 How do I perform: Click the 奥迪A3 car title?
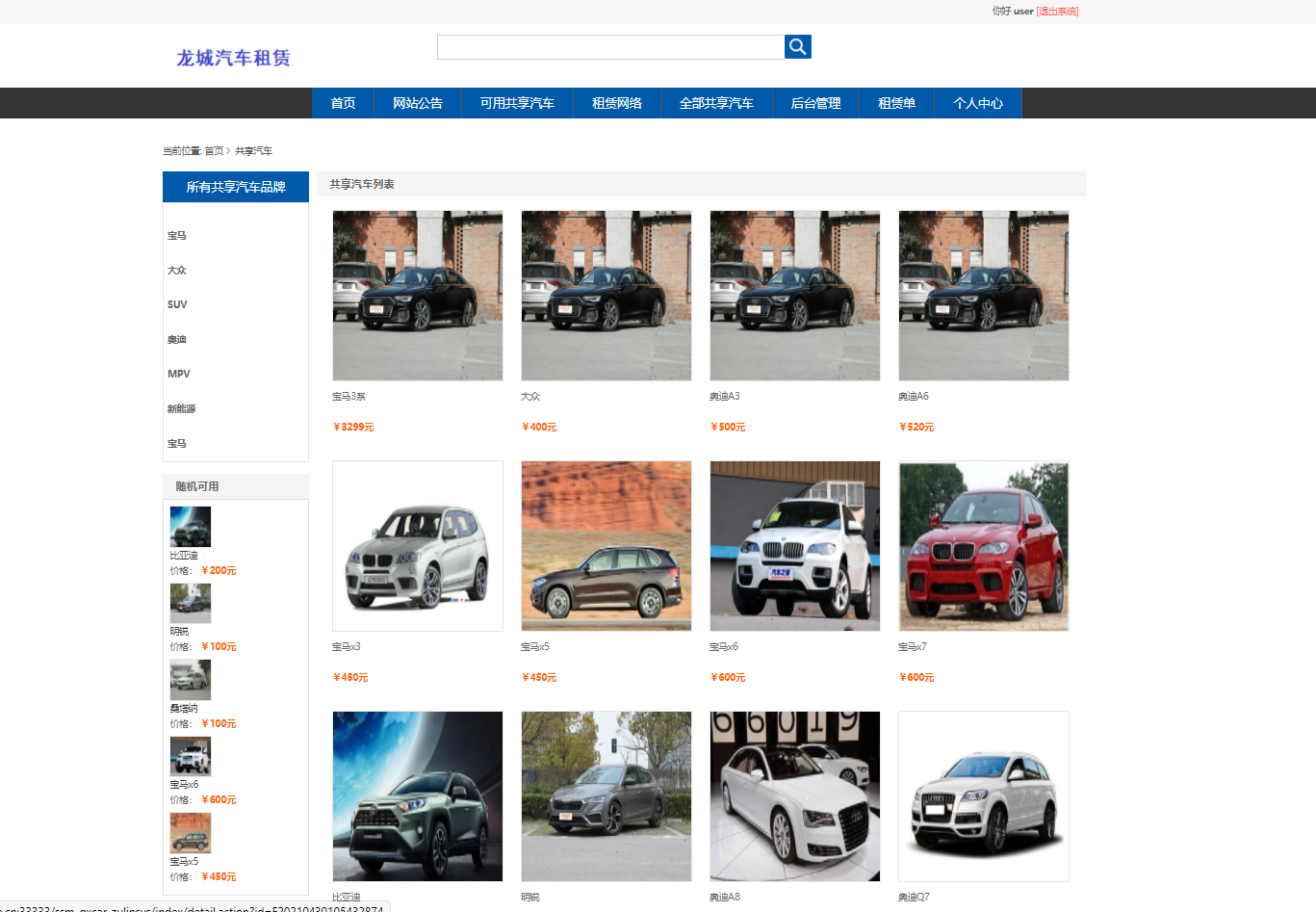[725, 397]
